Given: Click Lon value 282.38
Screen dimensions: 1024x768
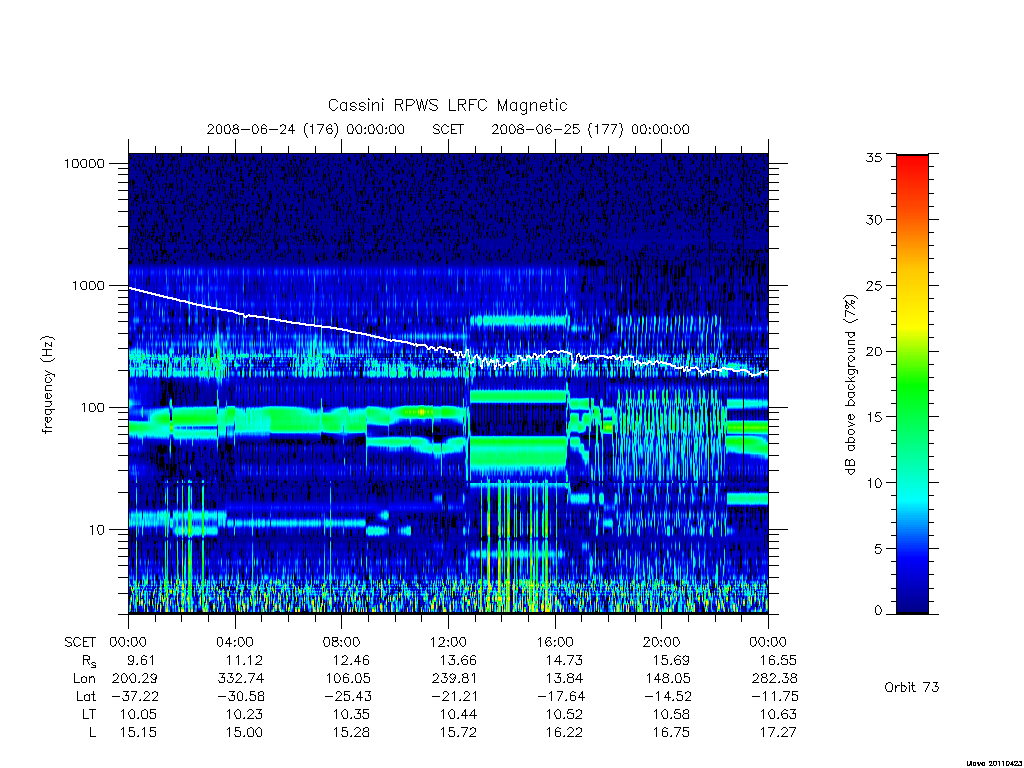Looking at the screenshot, I should [775, 678].
